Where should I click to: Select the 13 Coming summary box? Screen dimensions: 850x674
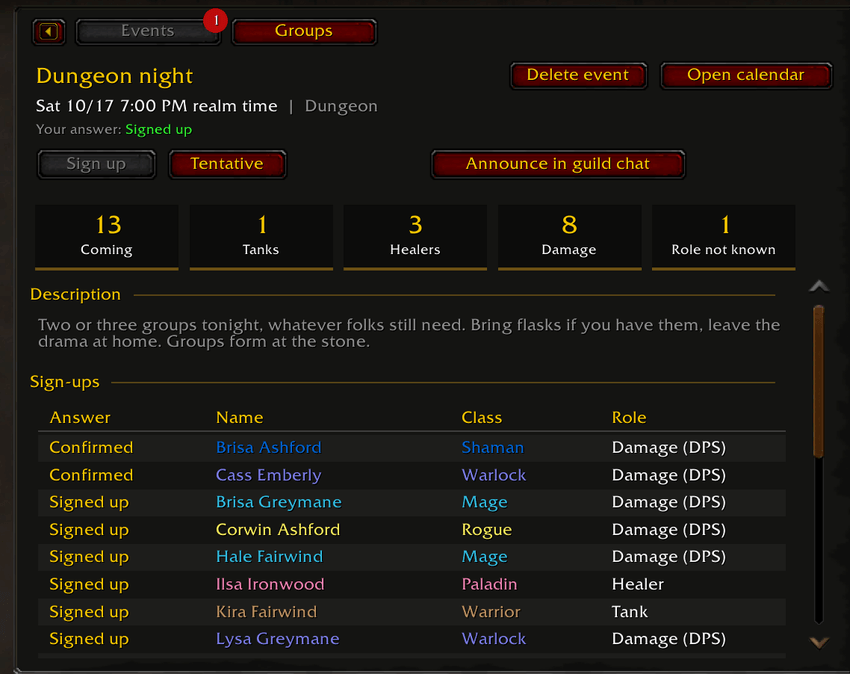(x=107, y=237)
